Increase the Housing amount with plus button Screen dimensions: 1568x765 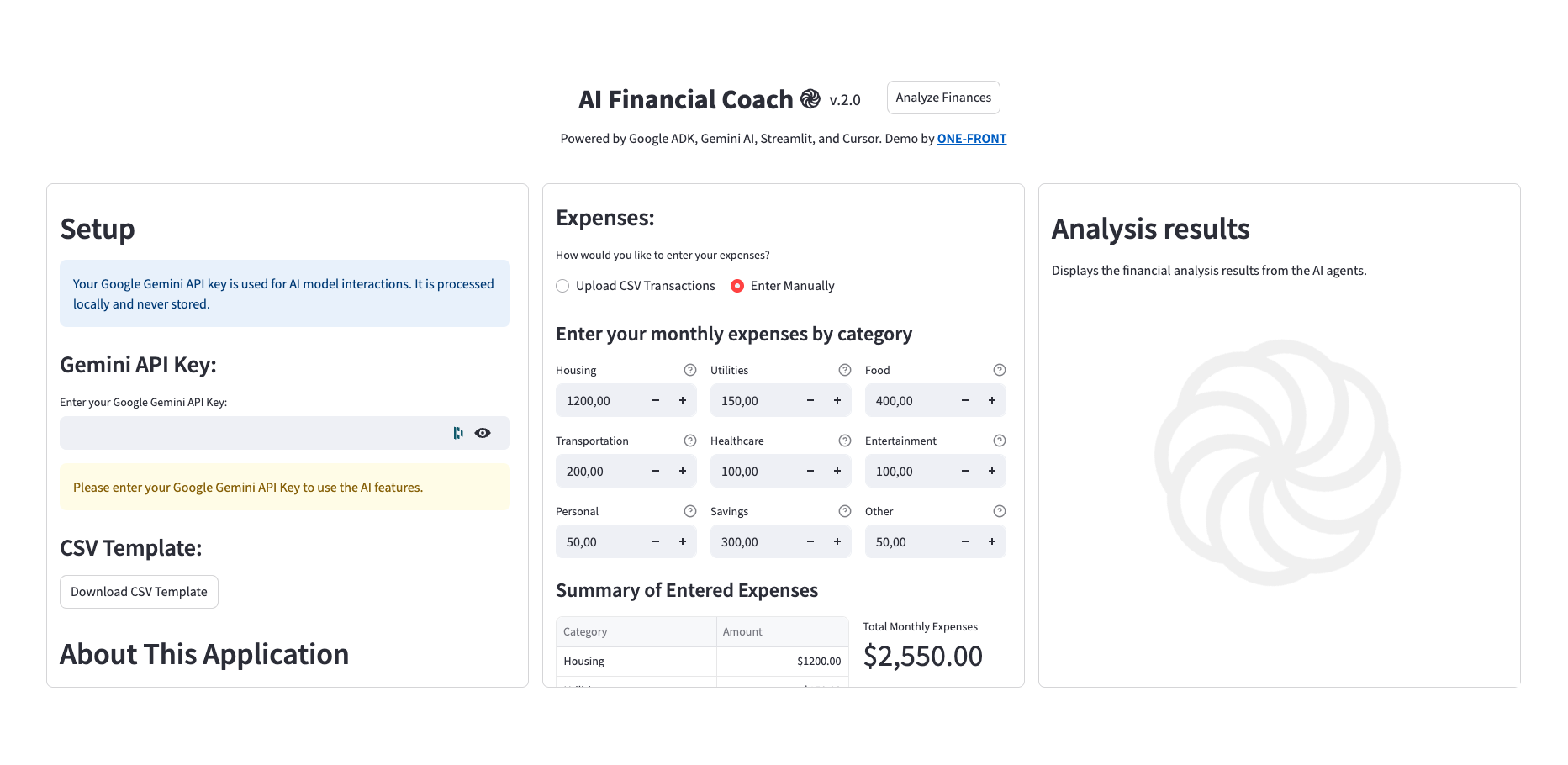pyautogui.click(x=683, y=401)
